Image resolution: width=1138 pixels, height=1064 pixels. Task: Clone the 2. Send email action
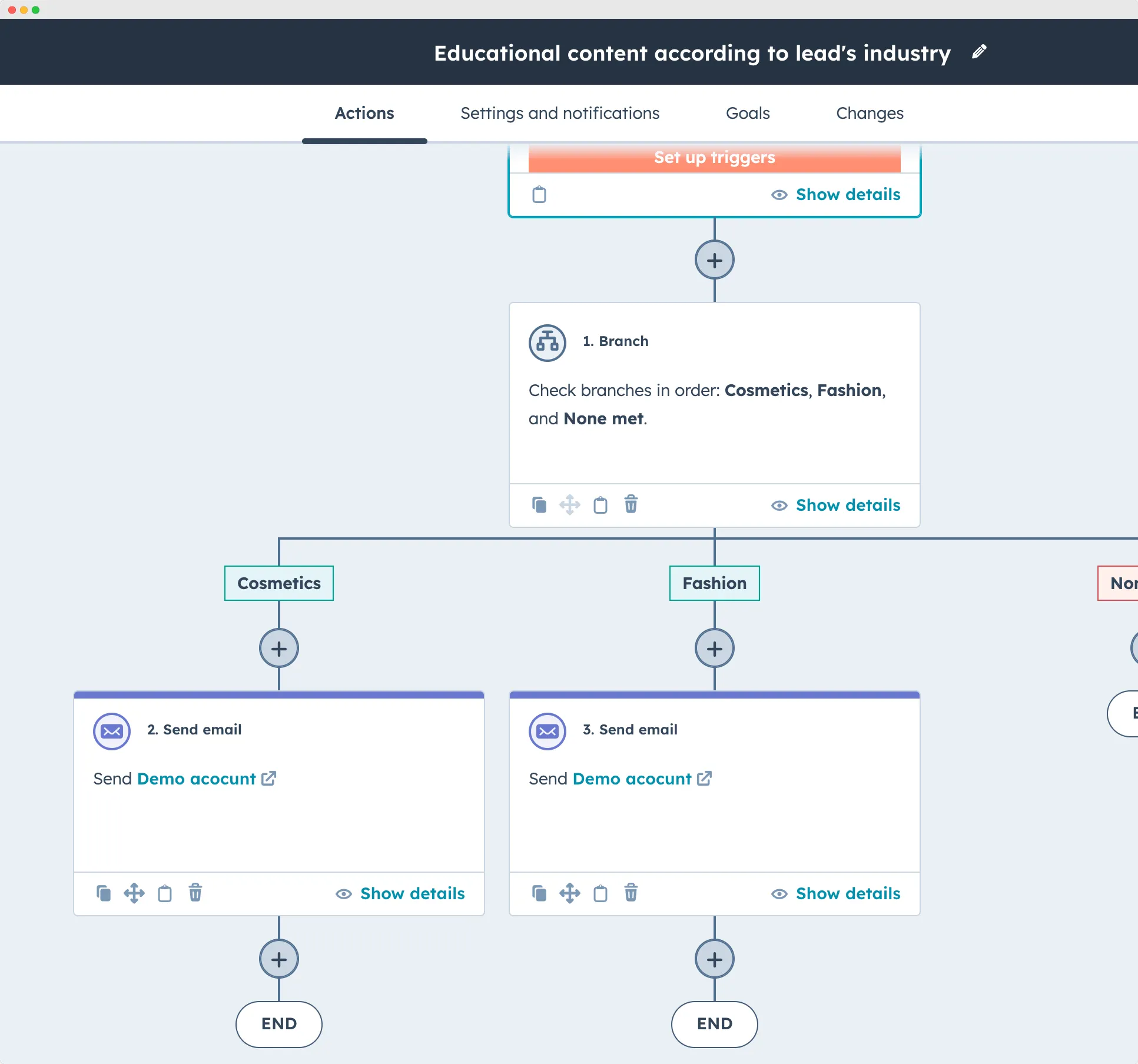coord(104,893)
